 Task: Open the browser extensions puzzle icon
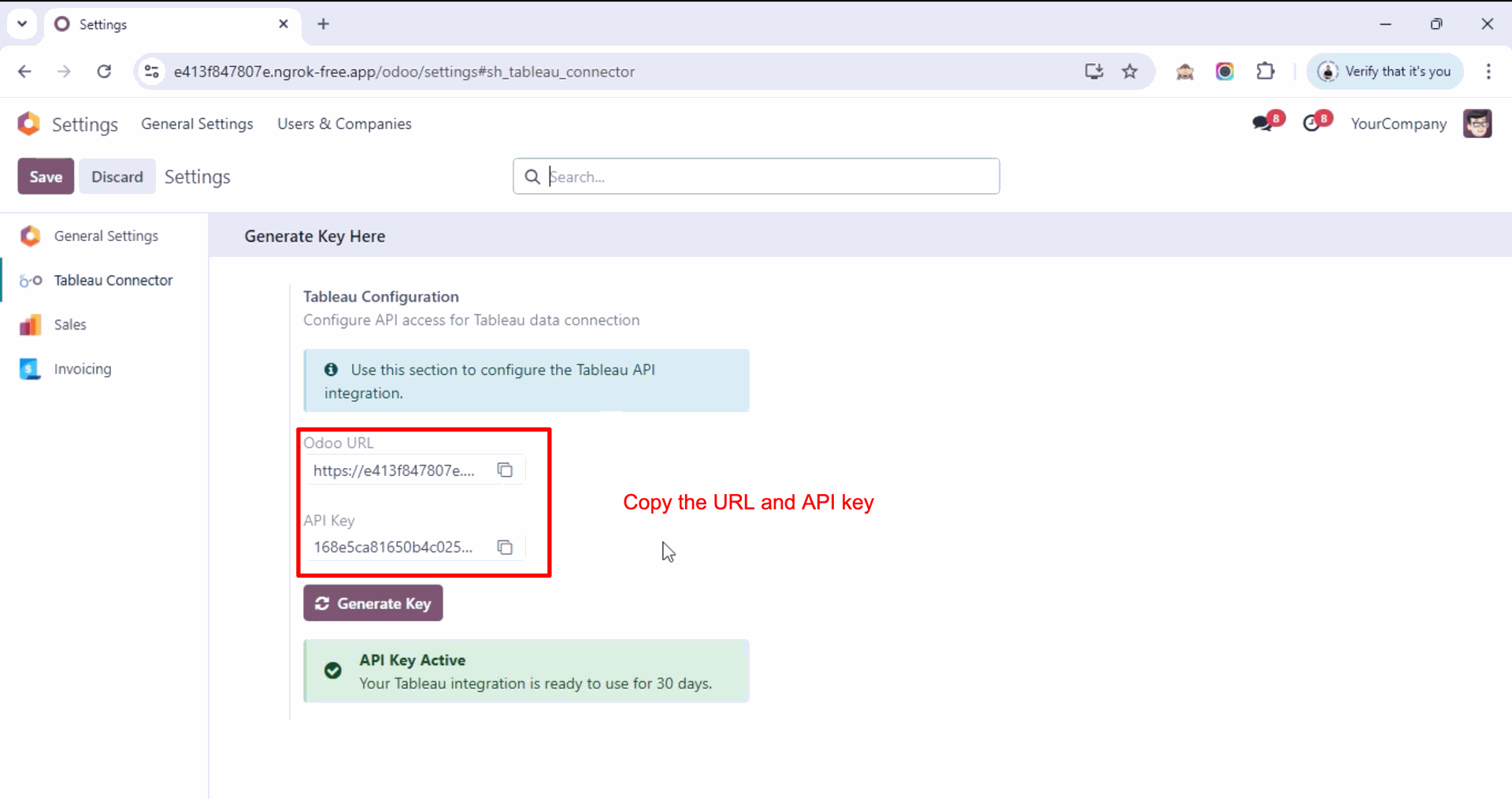click(x=1266, y=72)
